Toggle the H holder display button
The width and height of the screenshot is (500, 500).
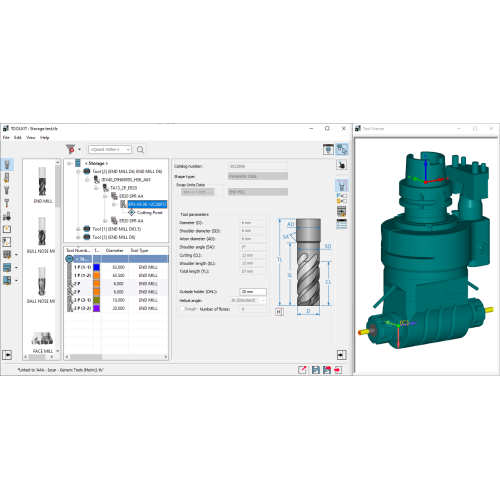coord(279,312)
